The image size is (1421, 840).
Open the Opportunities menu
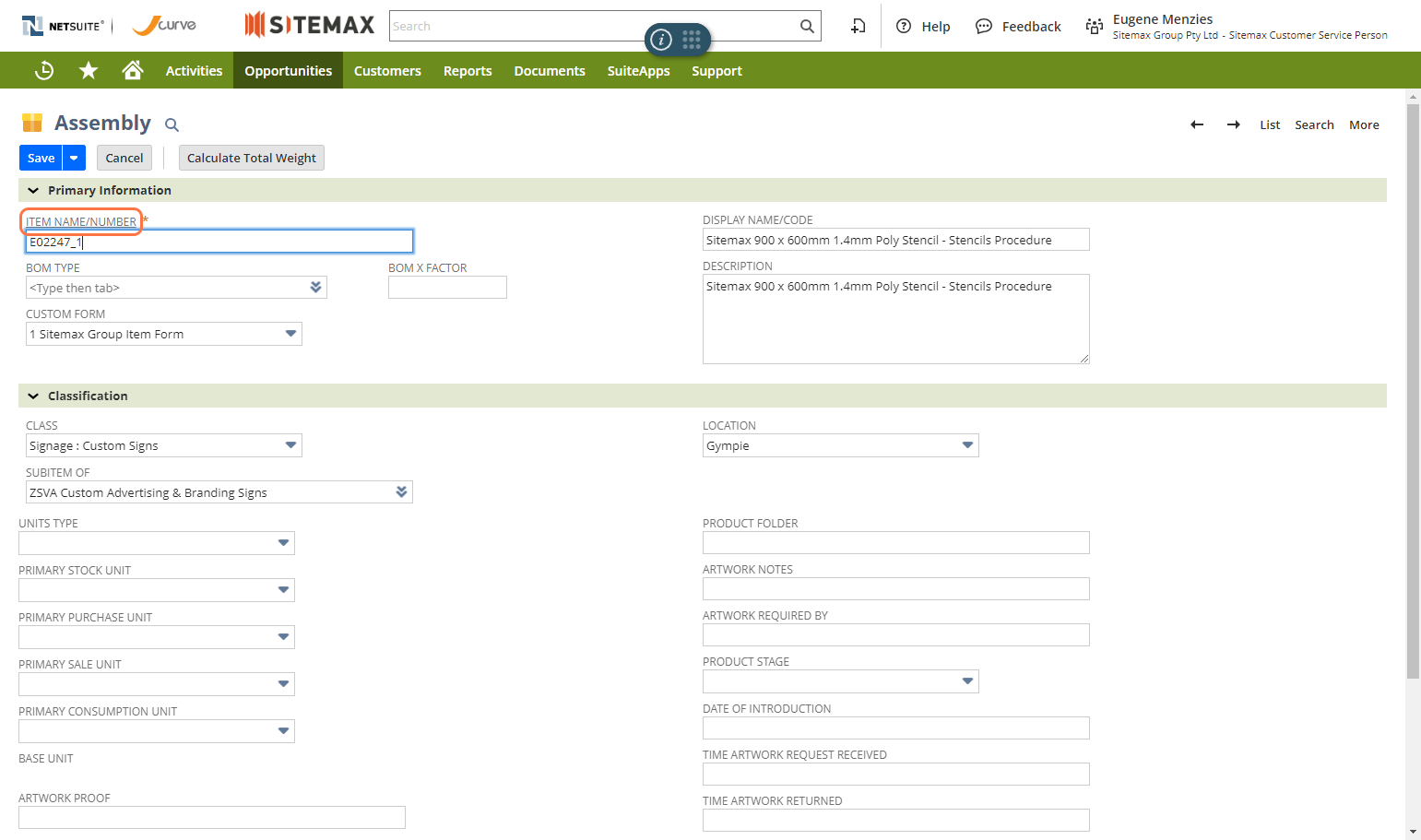click(x=288, y=70)
